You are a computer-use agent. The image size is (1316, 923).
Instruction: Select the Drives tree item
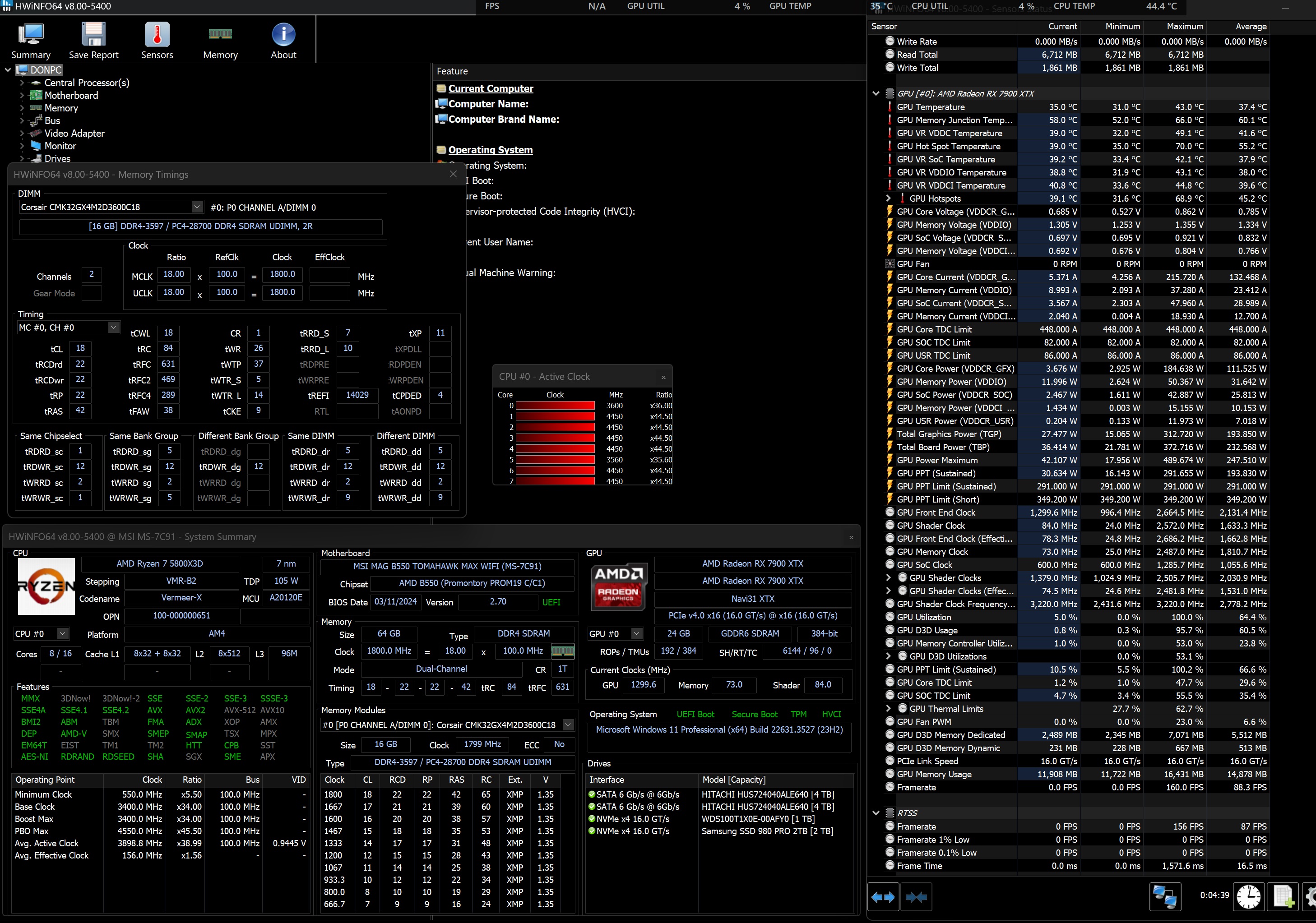click(57, 159)
